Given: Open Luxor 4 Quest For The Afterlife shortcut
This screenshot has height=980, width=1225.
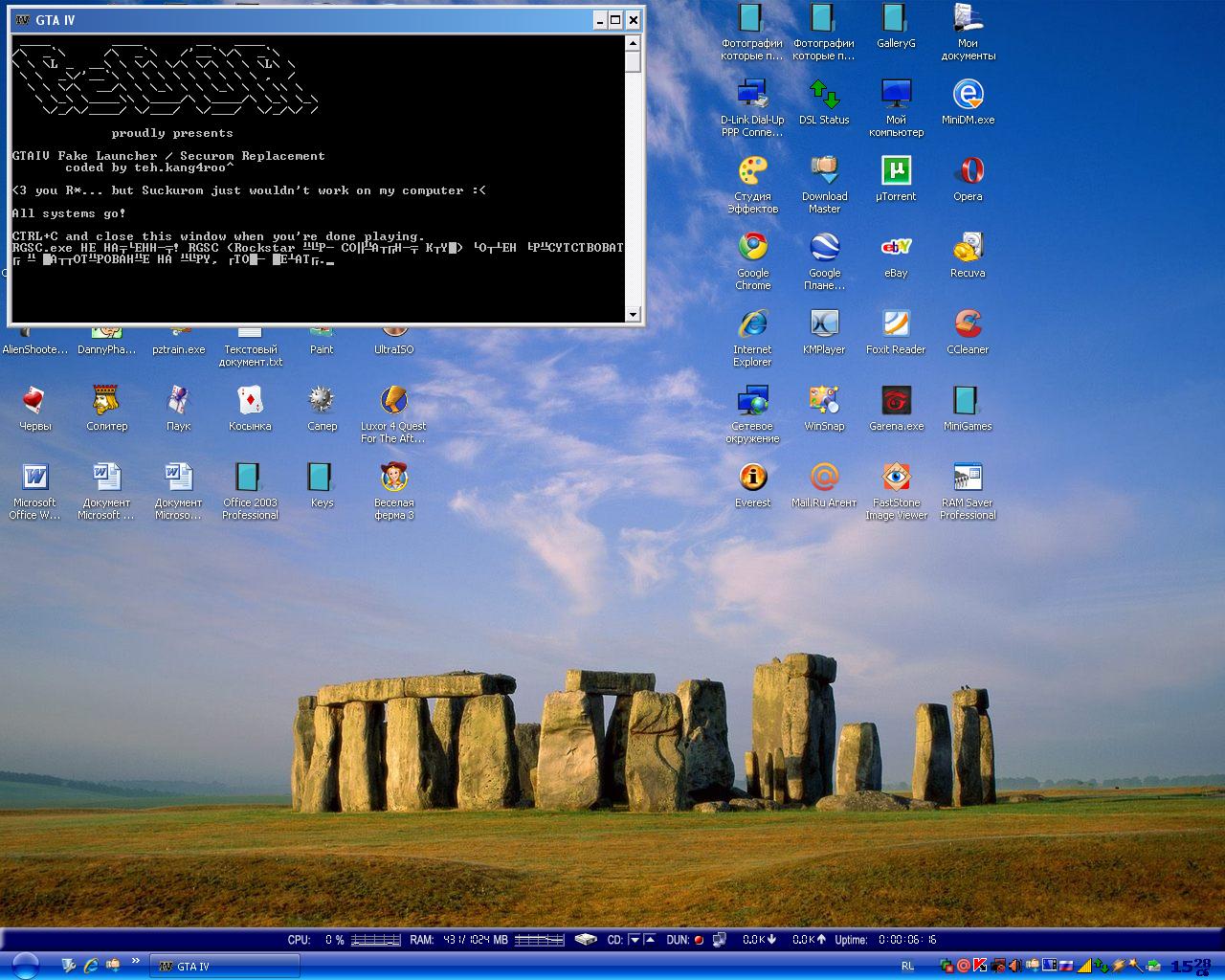Looking at the screenshot, I should coord(393,414).
